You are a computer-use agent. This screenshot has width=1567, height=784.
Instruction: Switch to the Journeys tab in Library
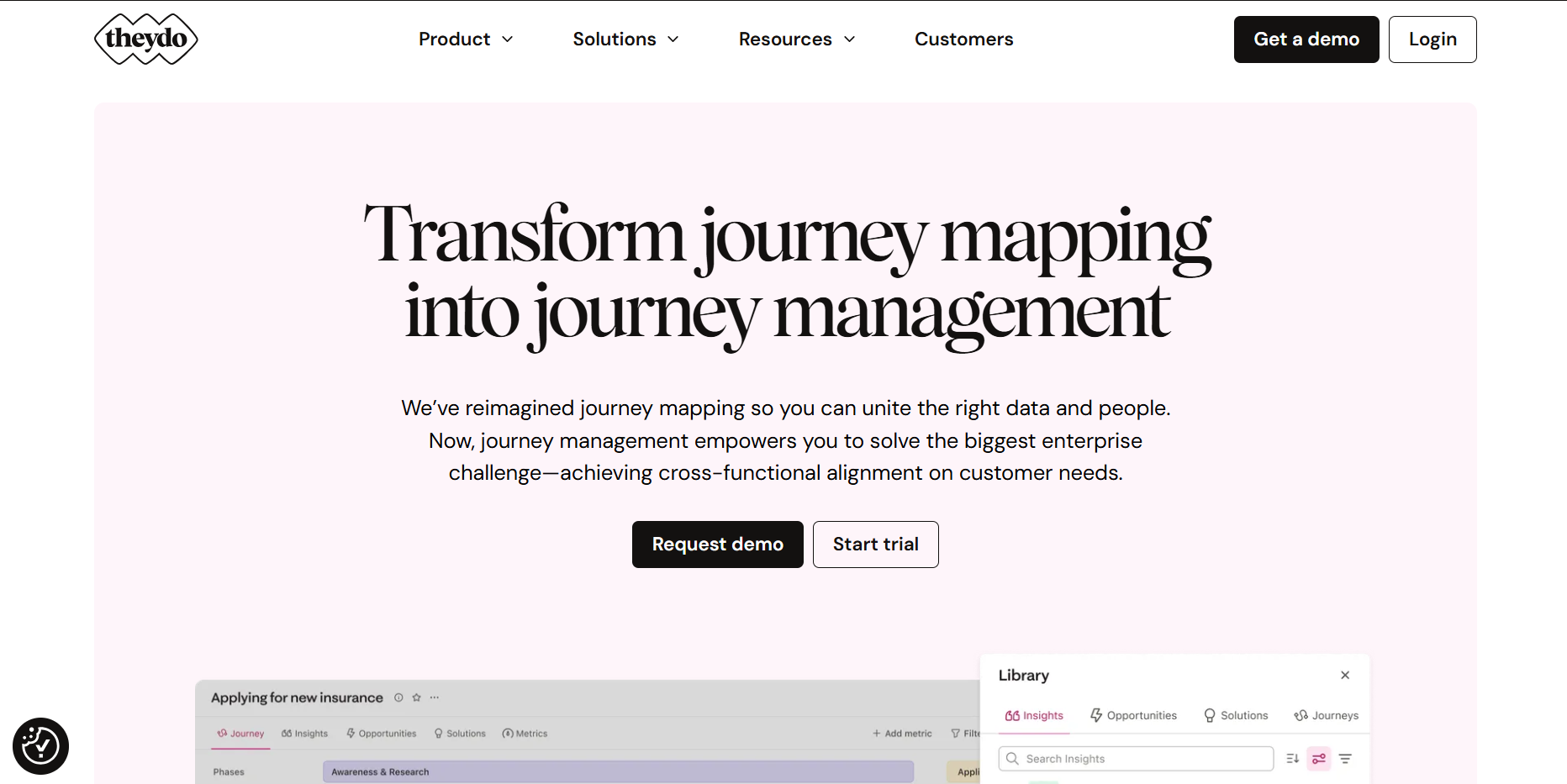coord(1326,715)
